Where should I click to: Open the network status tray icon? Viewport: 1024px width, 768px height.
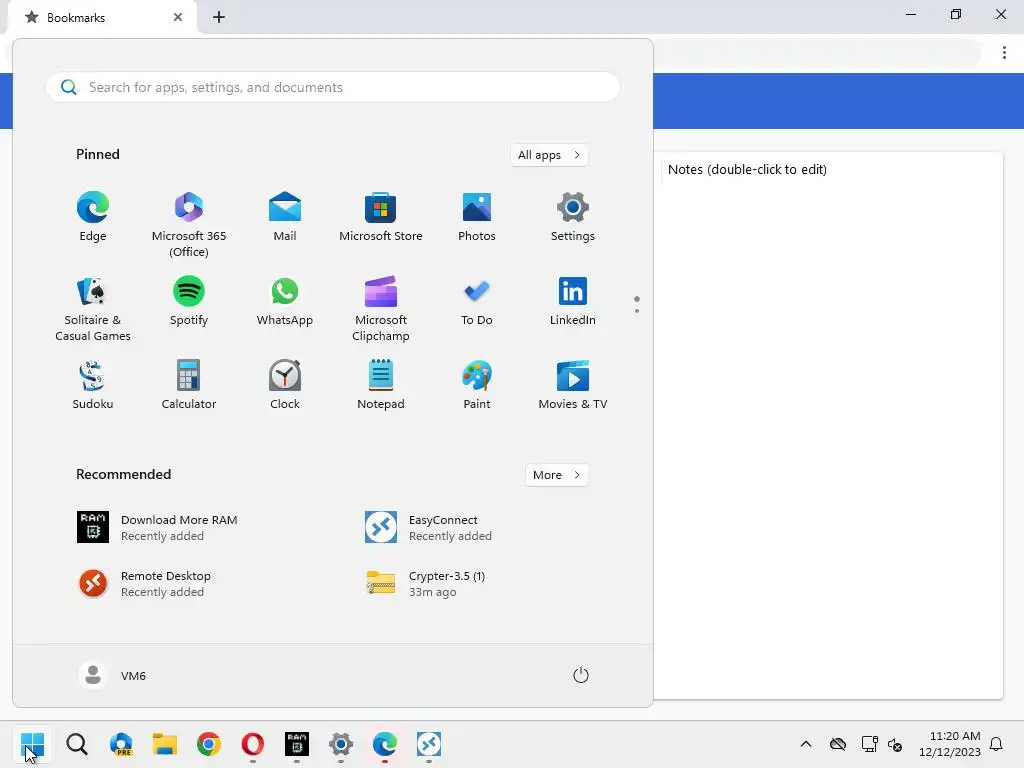coord(869,744)
